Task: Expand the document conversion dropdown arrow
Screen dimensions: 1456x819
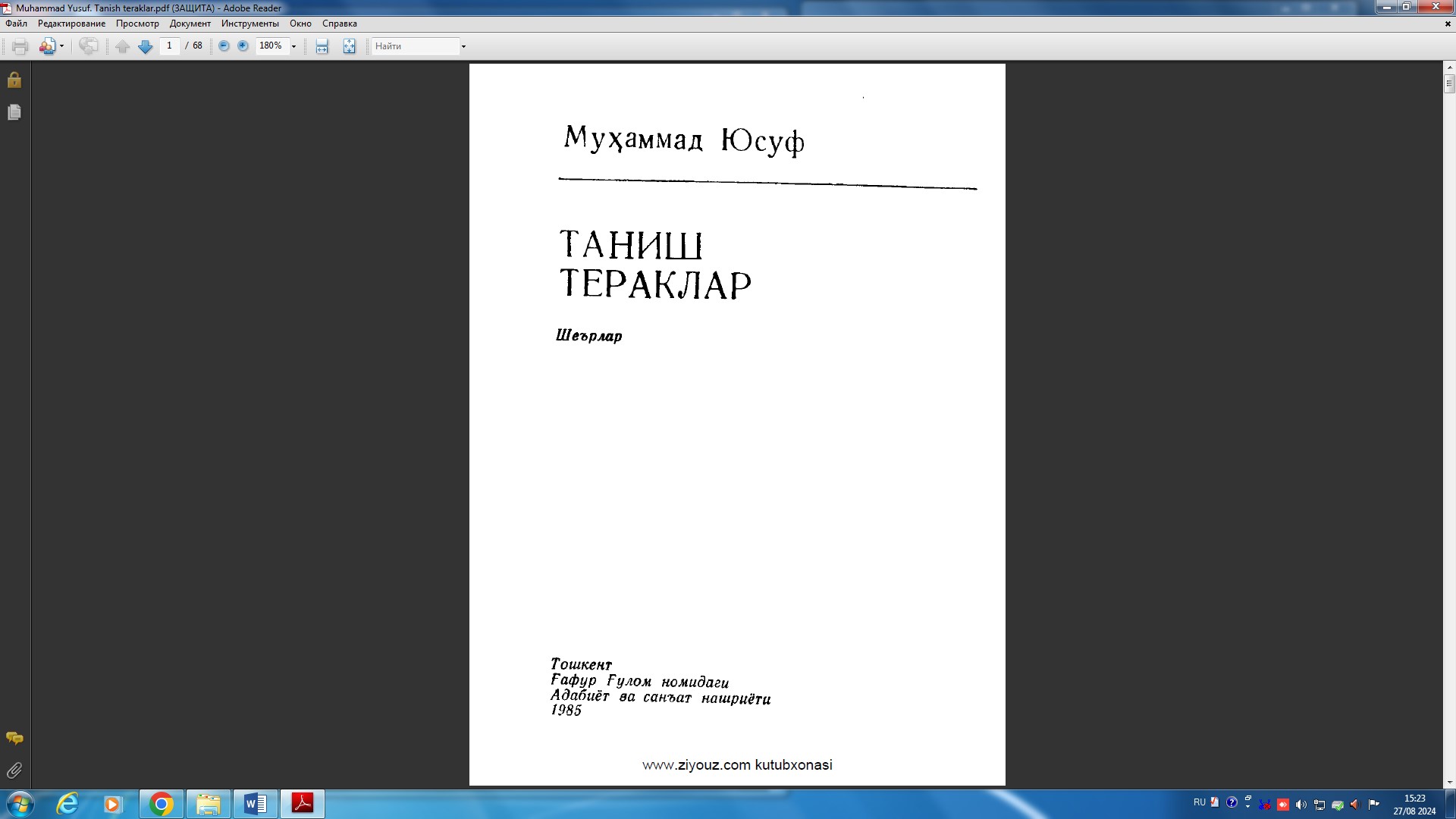Action: click(x=60, y=46)
